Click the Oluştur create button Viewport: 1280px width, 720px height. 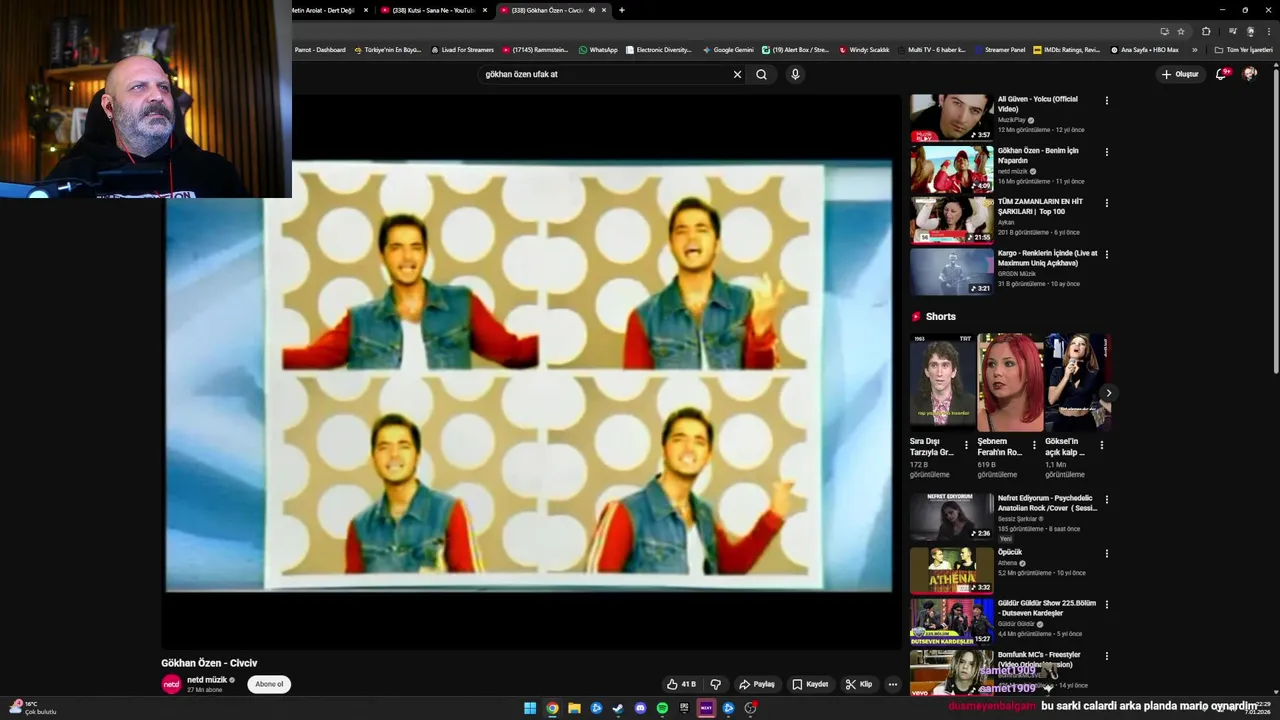pos(1180,74)
